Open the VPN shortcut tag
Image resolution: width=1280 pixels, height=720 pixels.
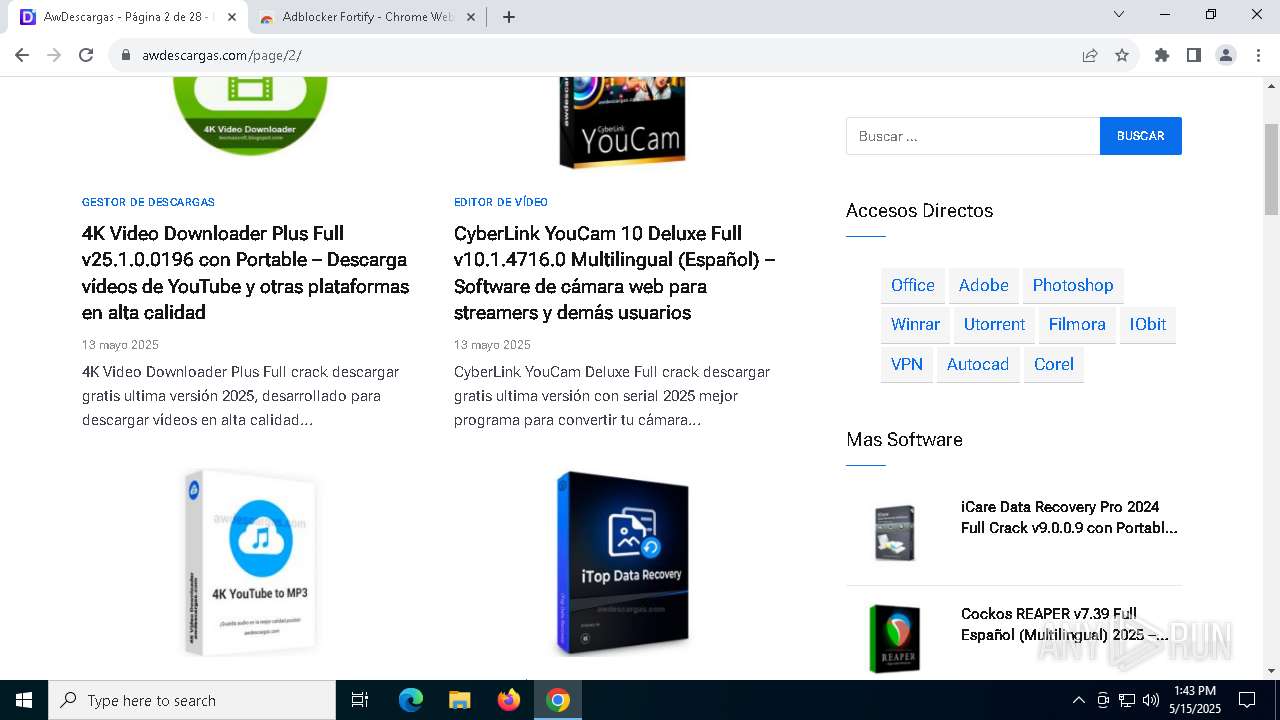(907, 364)
